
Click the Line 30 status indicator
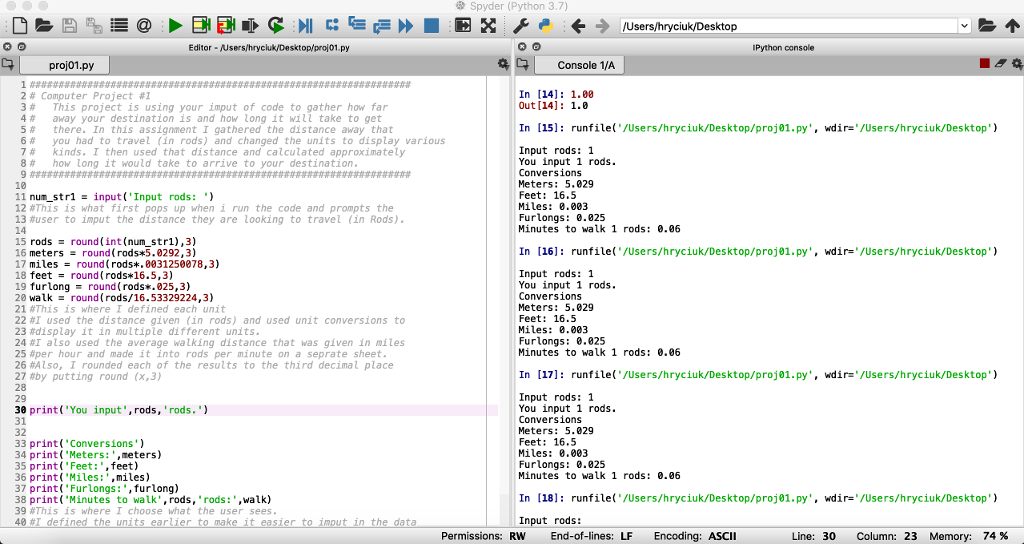tap(813, 536)
